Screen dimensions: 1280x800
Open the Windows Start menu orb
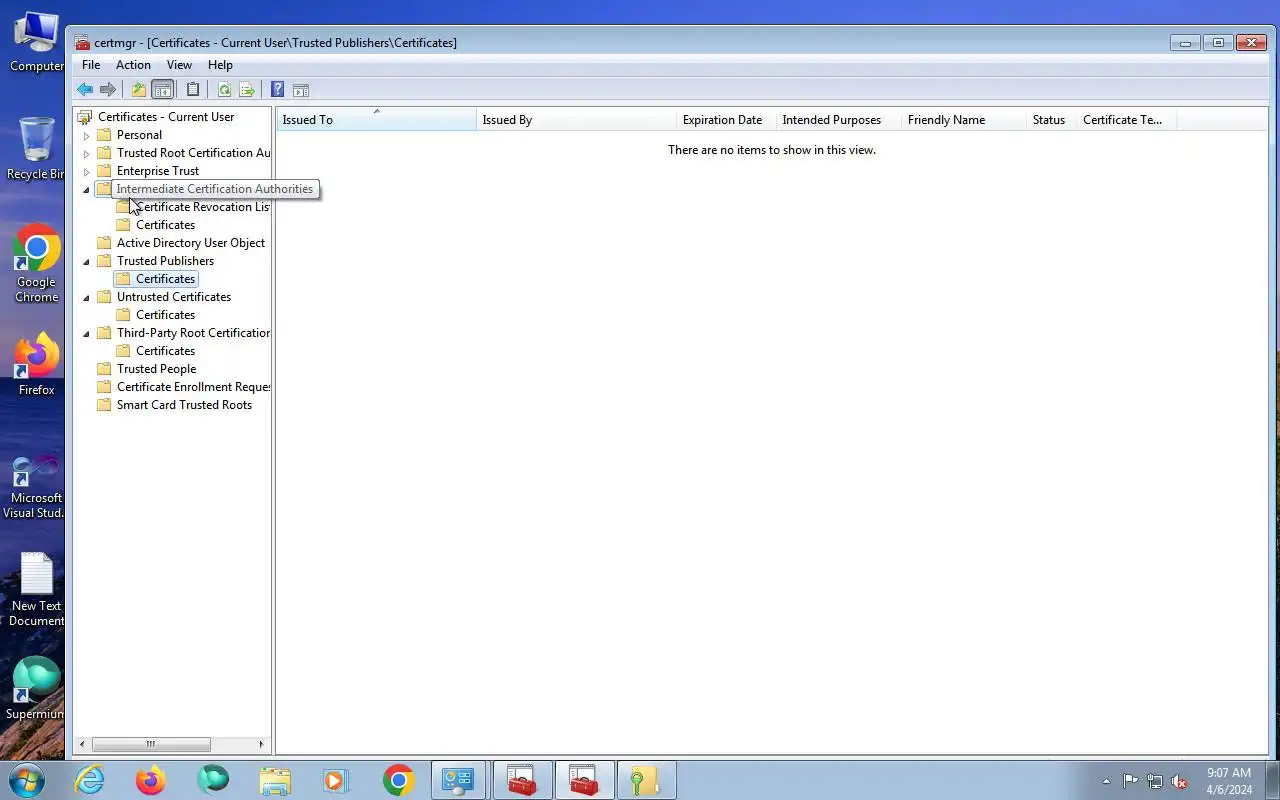pyautogui.click(x=26, y=779)
